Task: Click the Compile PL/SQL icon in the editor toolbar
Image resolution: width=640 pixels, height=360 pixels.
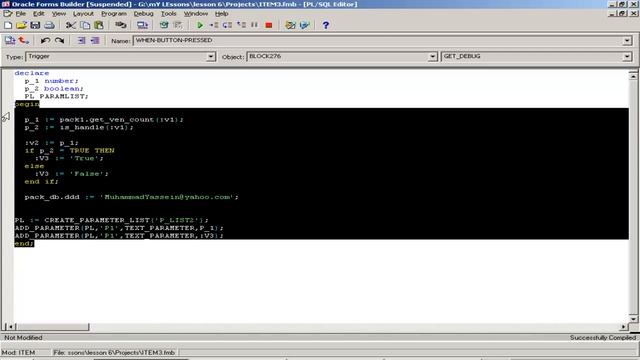Action: tap(10, 40)
